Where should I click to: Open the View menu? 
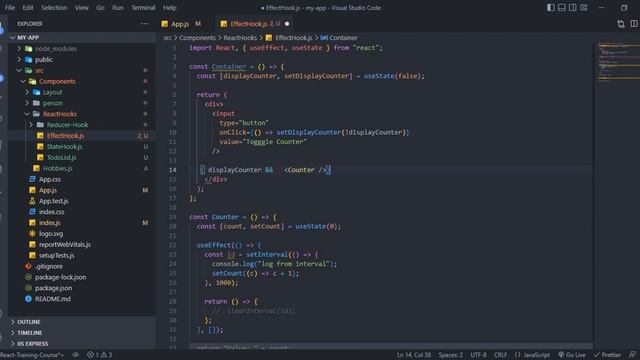[x=81, y=7]
